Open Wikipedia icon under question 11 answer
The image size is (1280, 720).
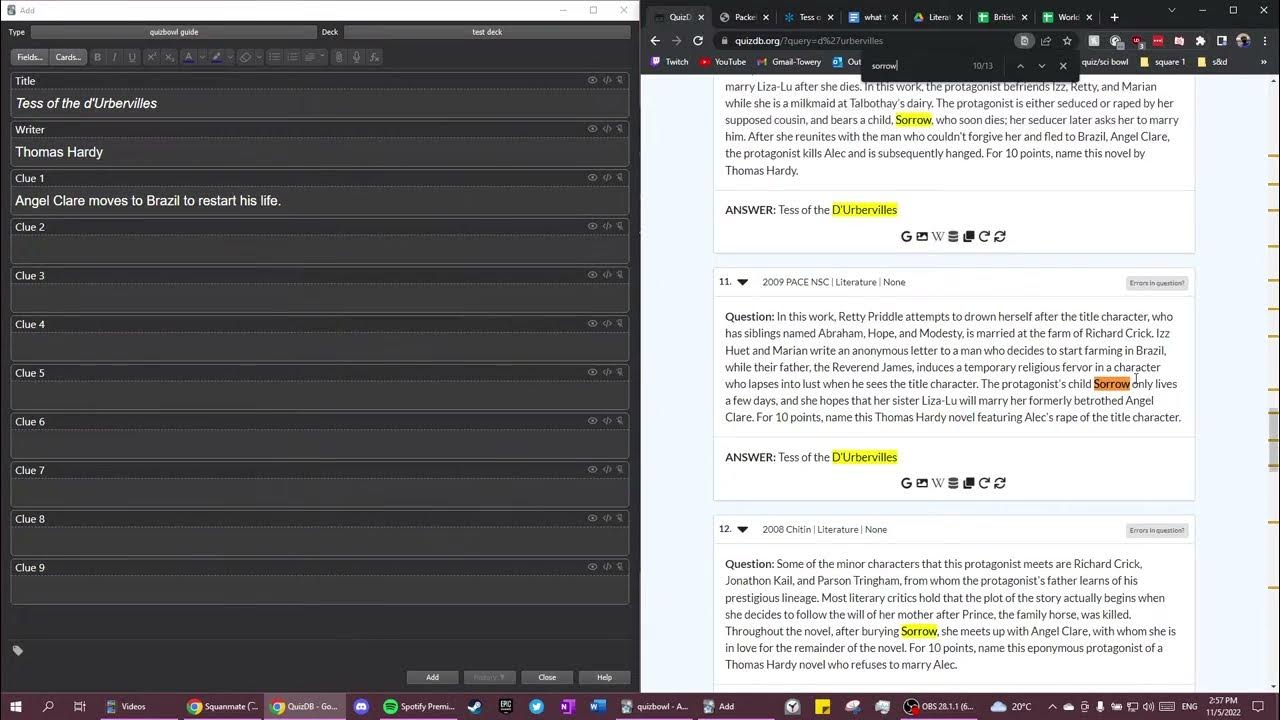pyautogui.click(x=937, y=483)
